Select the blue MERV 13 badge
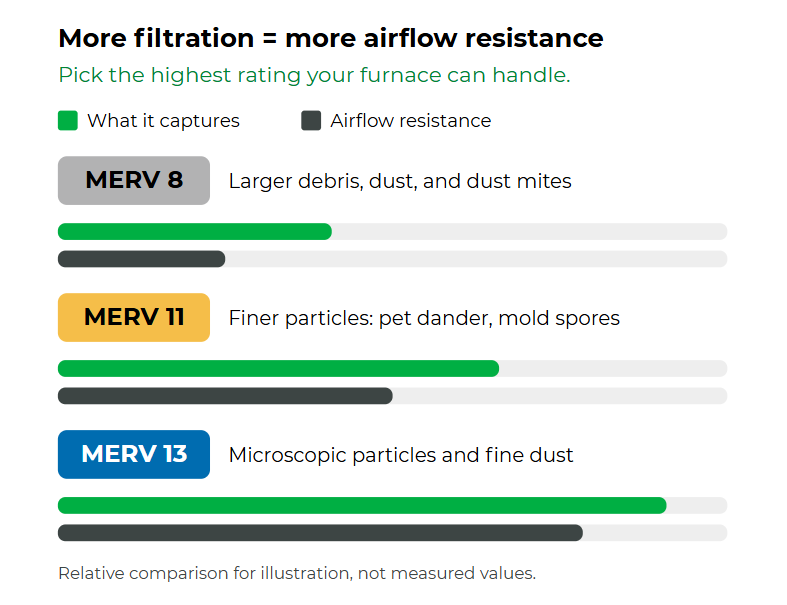 tap(134, 454)
